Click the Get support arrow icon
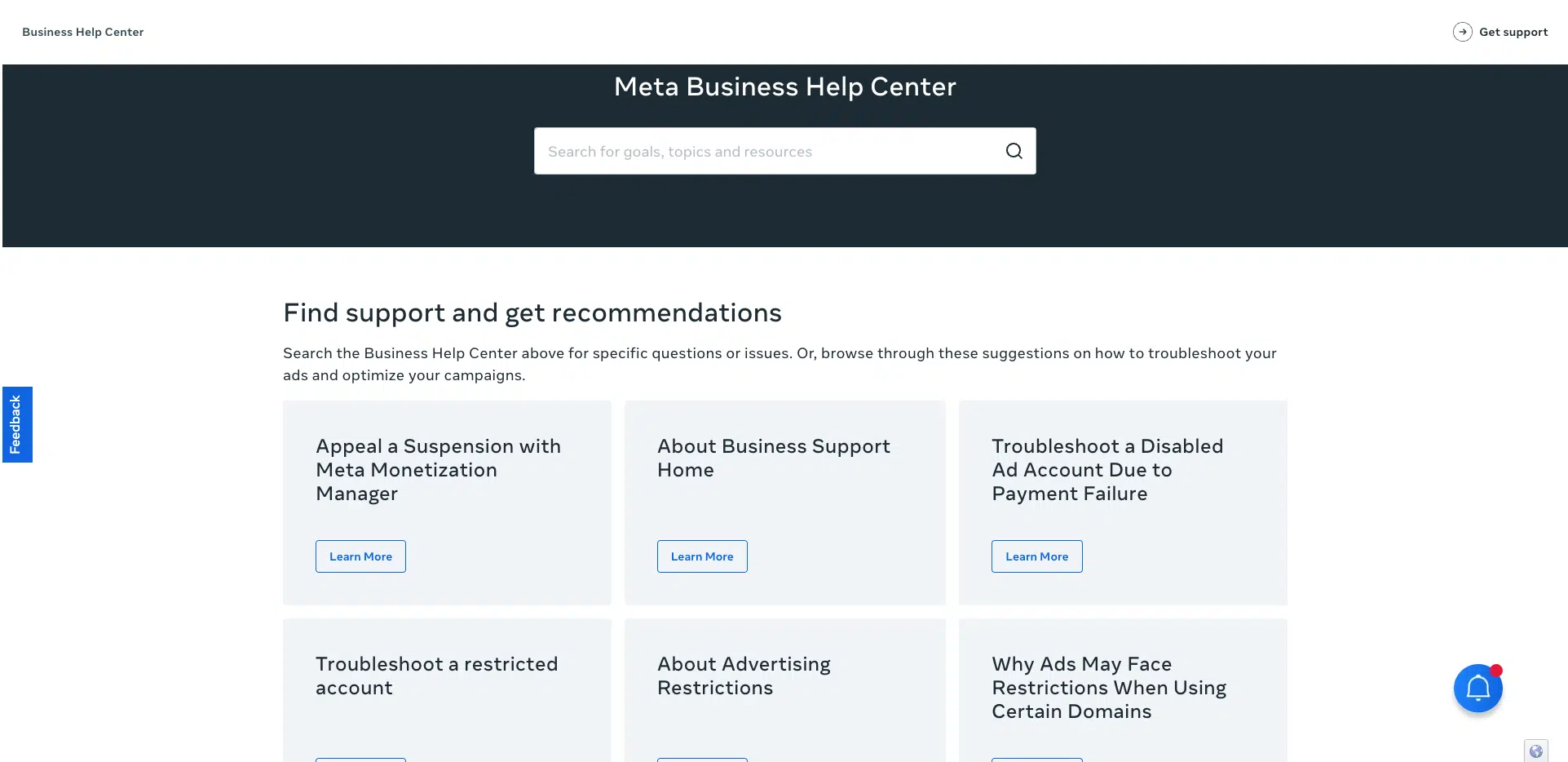This screenshot has width=1568, height=762. 1462,32
